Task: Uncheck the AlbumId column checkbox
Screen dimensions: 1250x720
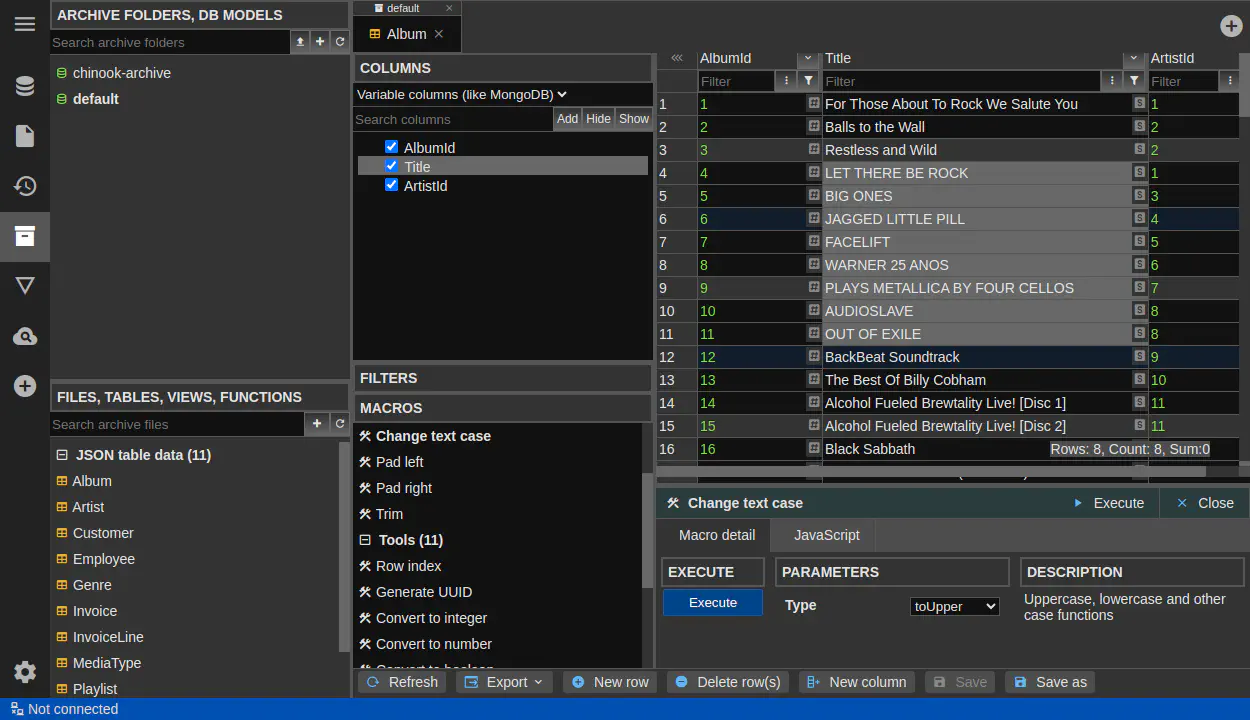Action: click(x=392, y=147)
